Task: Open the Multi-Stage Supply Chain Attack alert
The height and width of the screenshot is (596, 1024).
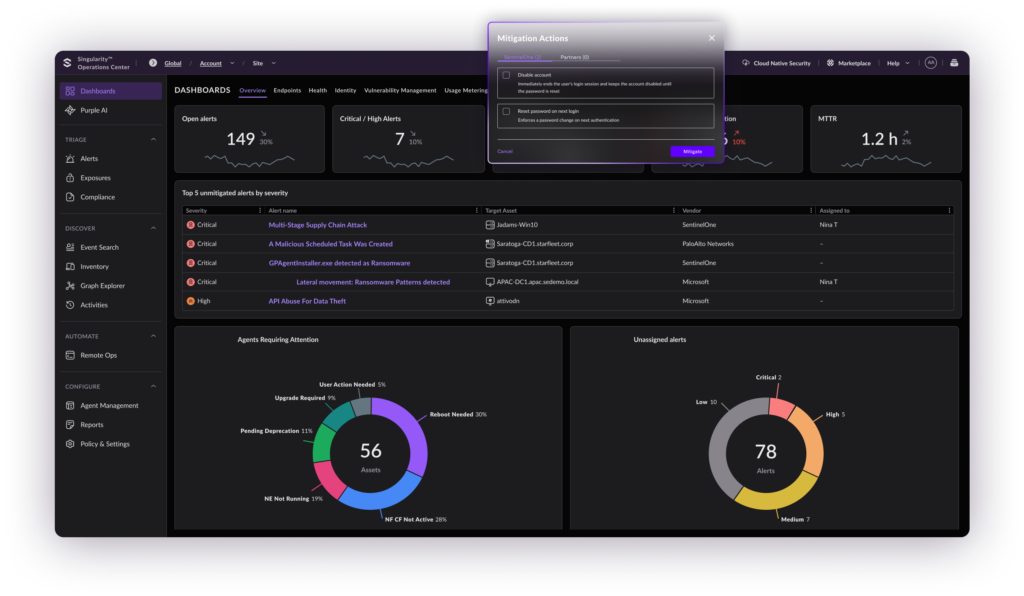Action: [x=318, y=225]
